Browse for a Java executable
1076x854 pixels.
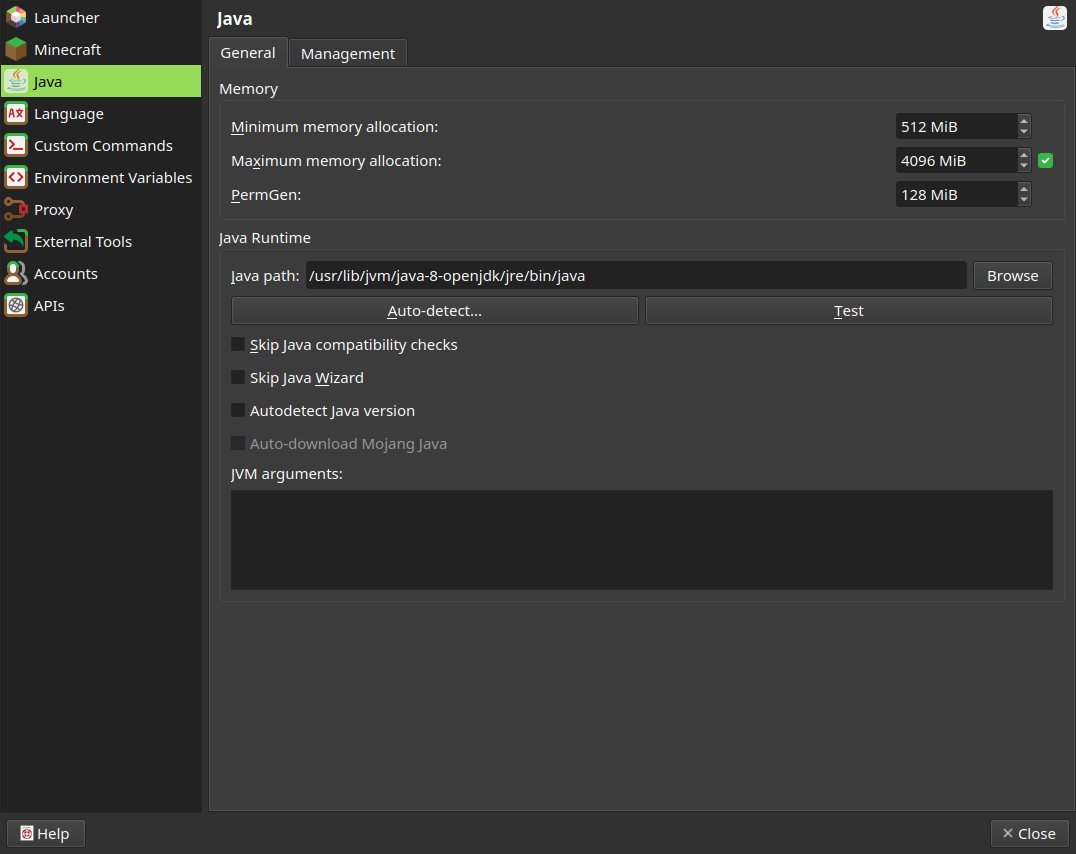coord(1012,275)
